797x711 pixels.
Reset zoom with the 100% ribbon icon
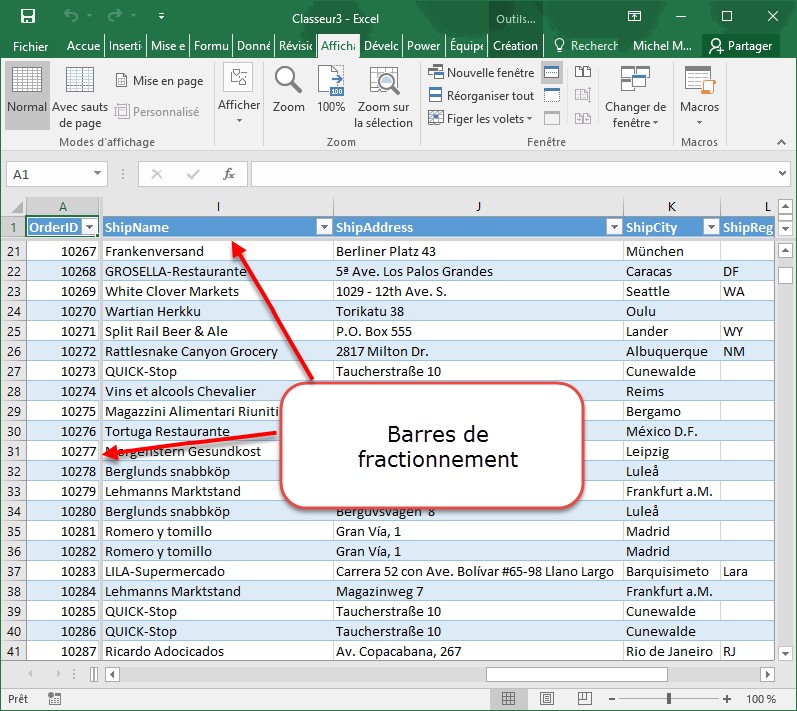[331, 90]
